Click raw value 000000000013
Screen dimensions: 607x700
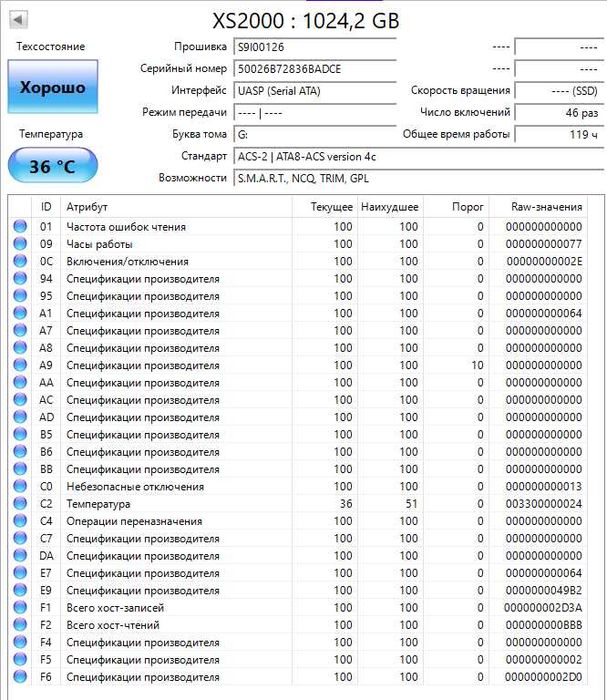point(544,486)
